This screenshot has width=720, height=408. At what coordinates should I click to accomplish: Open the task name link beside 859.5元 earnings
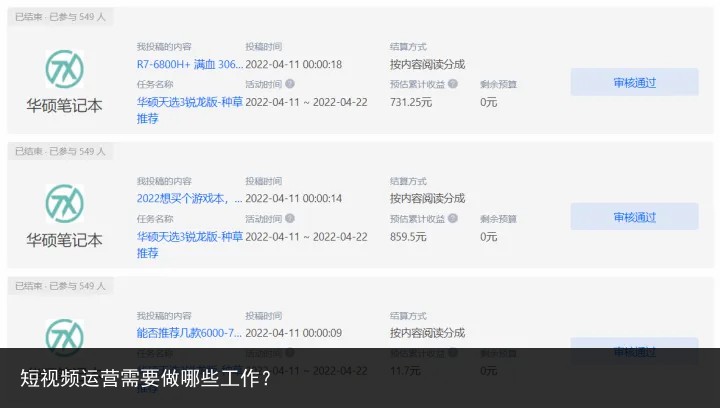[190, 245]
